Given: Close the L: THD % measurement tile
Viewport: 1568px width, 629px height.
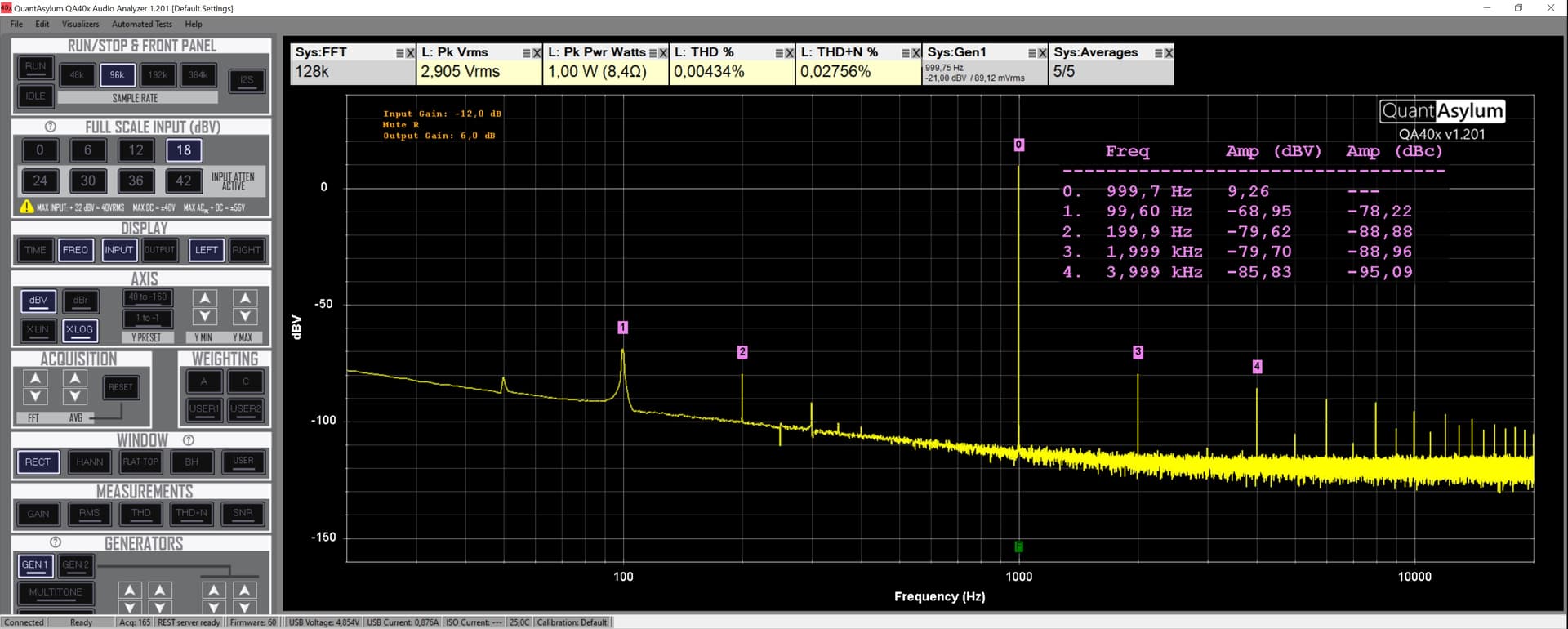Looking at the screenshot, I should point(790,53).
